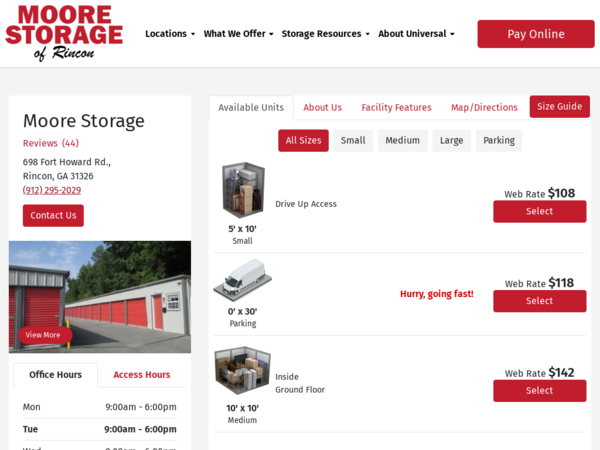The image size is (600, 450).
Task: Click the "10' x 10'" size label
Action: point(242,408)
